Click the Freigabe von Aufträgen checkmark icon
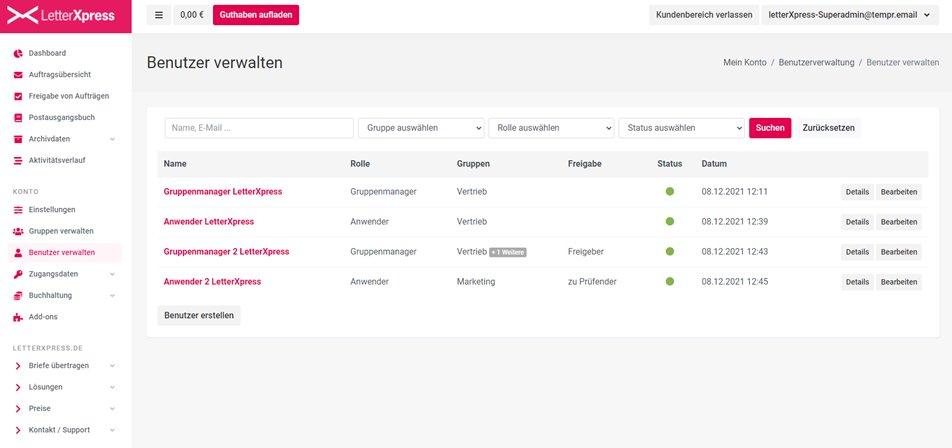This screenshot has height=448, width=952. pos(18,96)
